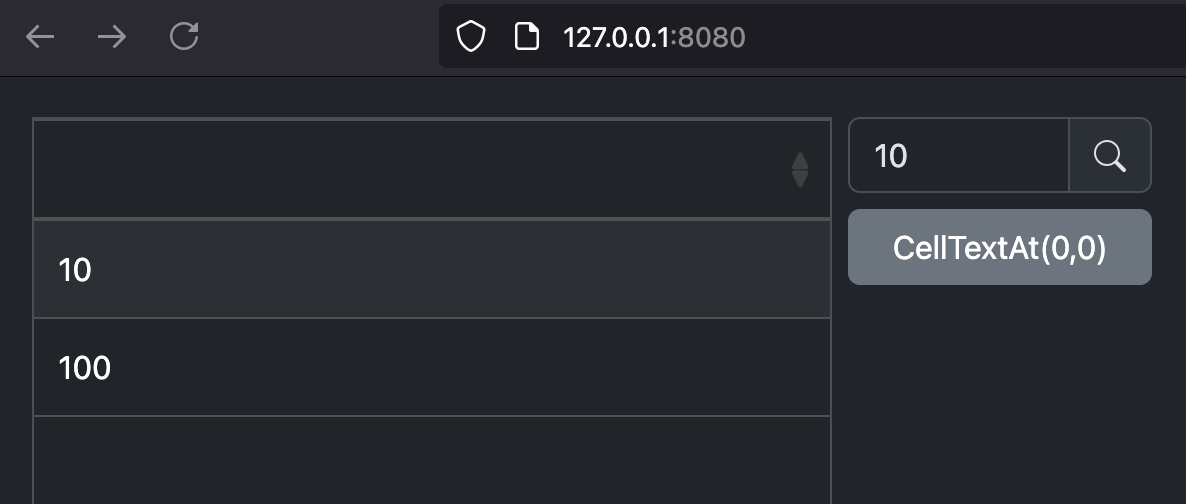
Task: Select the table row containing 100
Action: point(432,367)
